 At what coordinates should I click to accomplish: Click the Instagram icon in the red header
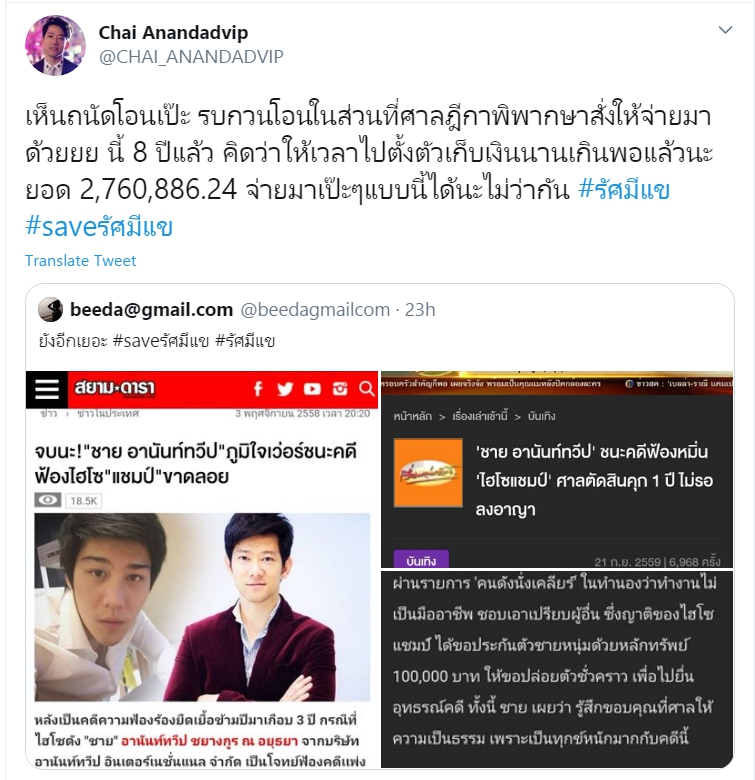[x=340, y=389]
